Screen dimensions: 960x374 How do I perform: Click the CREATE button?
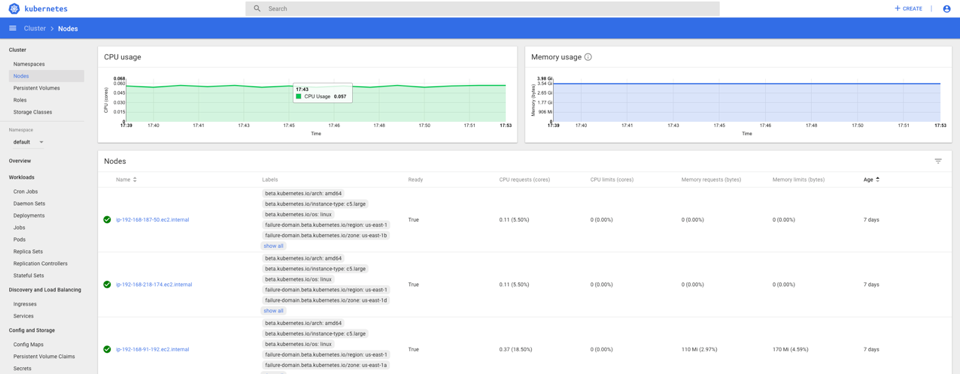[909, 9]
